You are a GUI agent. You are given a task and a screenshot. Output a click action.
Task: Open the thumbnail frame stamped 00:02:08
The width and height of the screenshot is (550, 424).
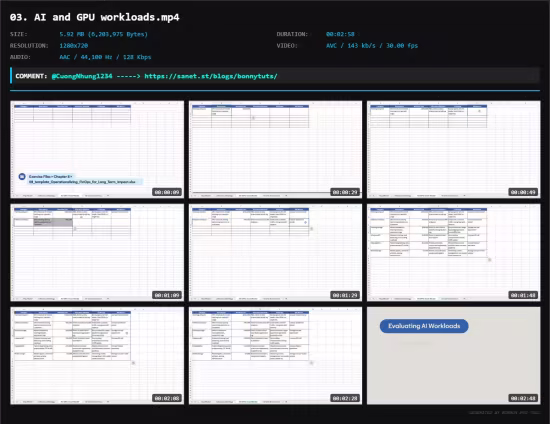pyautogui.click(x=97, y=356)
